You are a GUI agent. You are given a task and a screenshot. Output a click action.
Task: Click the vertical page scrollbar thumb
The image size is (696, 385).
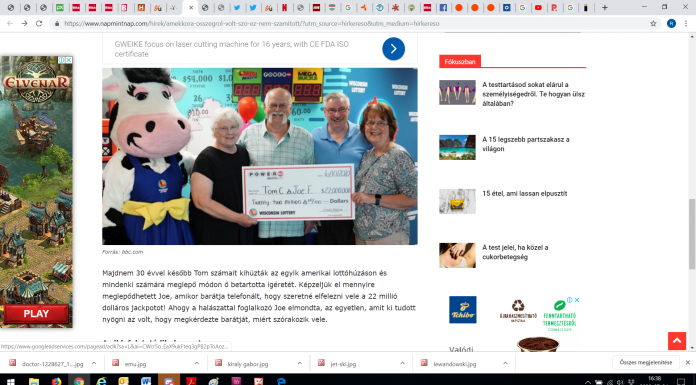click(692, 234)
